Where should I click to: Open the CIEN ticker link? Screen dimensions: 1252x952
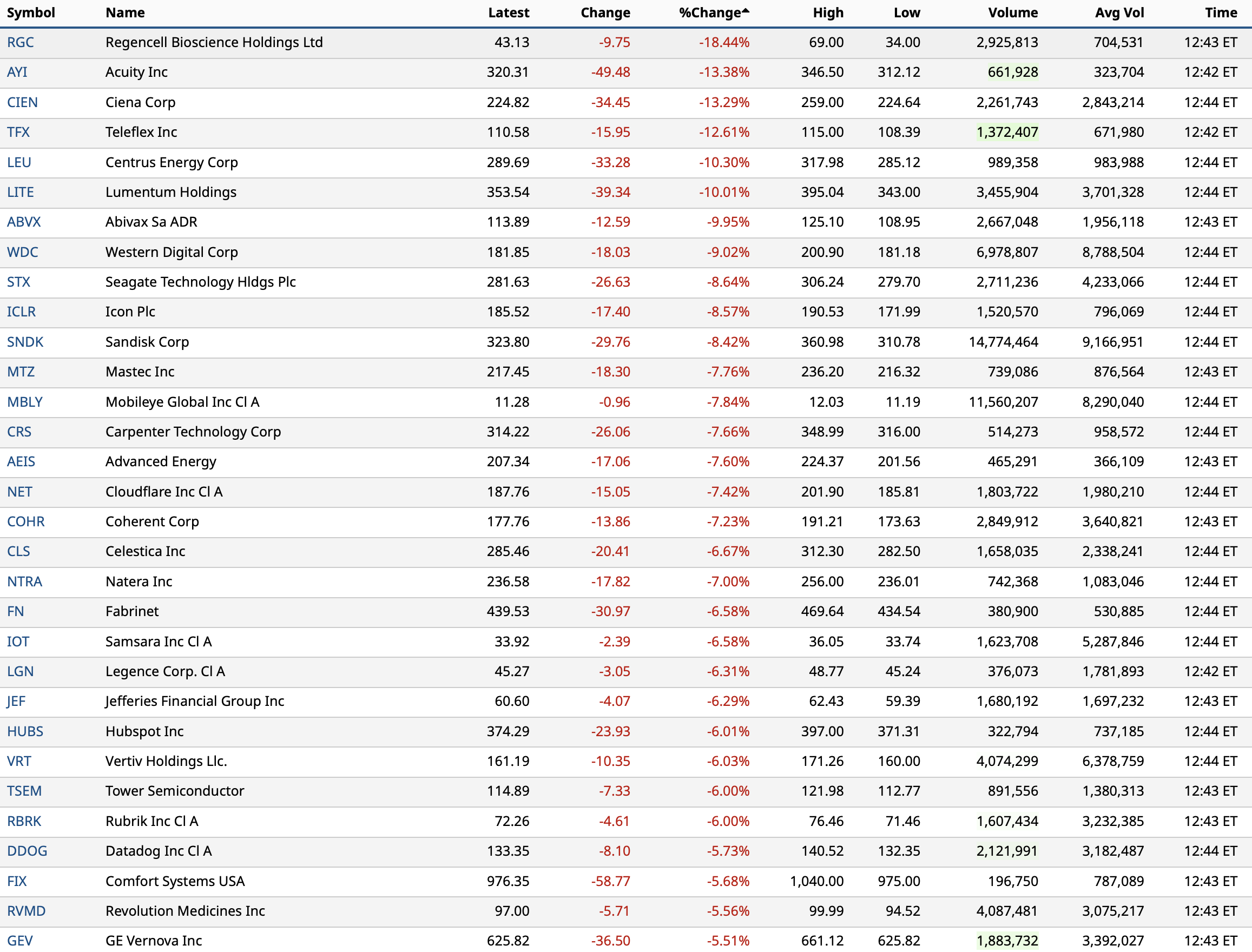[x=23, y=103]
